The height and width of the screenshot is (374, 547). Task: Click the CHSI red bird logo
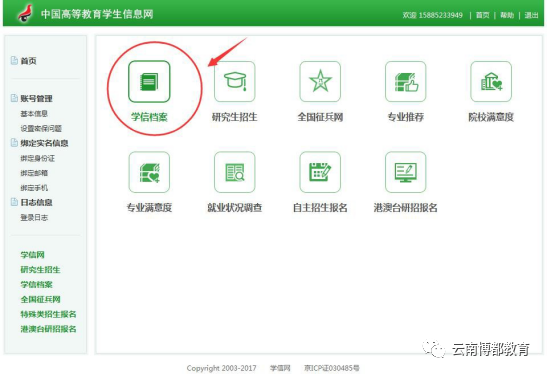[x=25, y=13]
